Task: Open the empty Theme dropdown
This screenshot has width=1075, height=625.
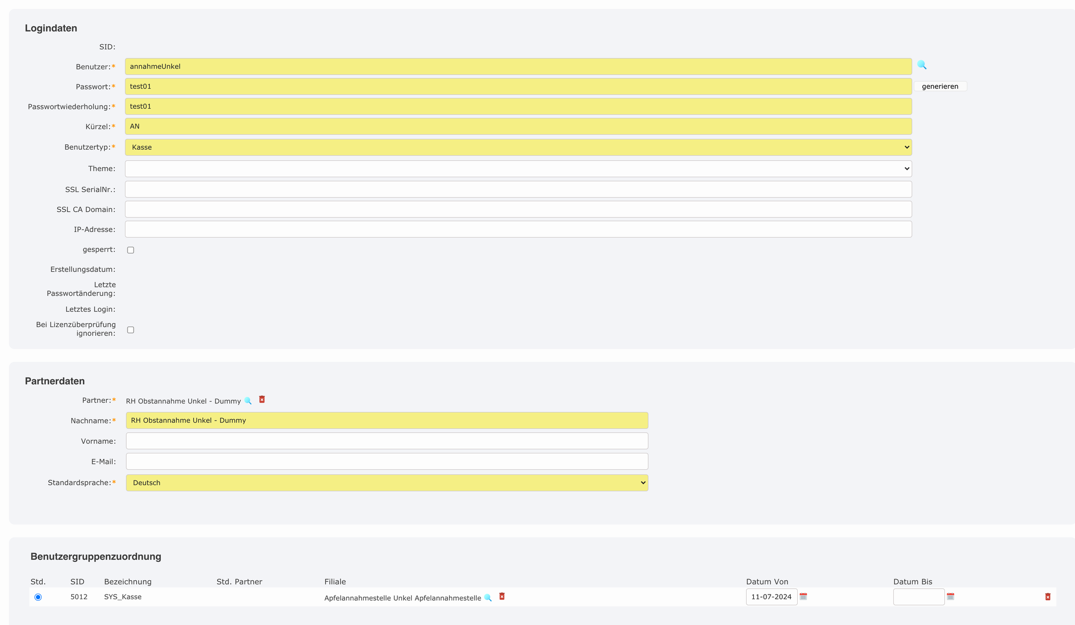Action: (x=516, y=167)
